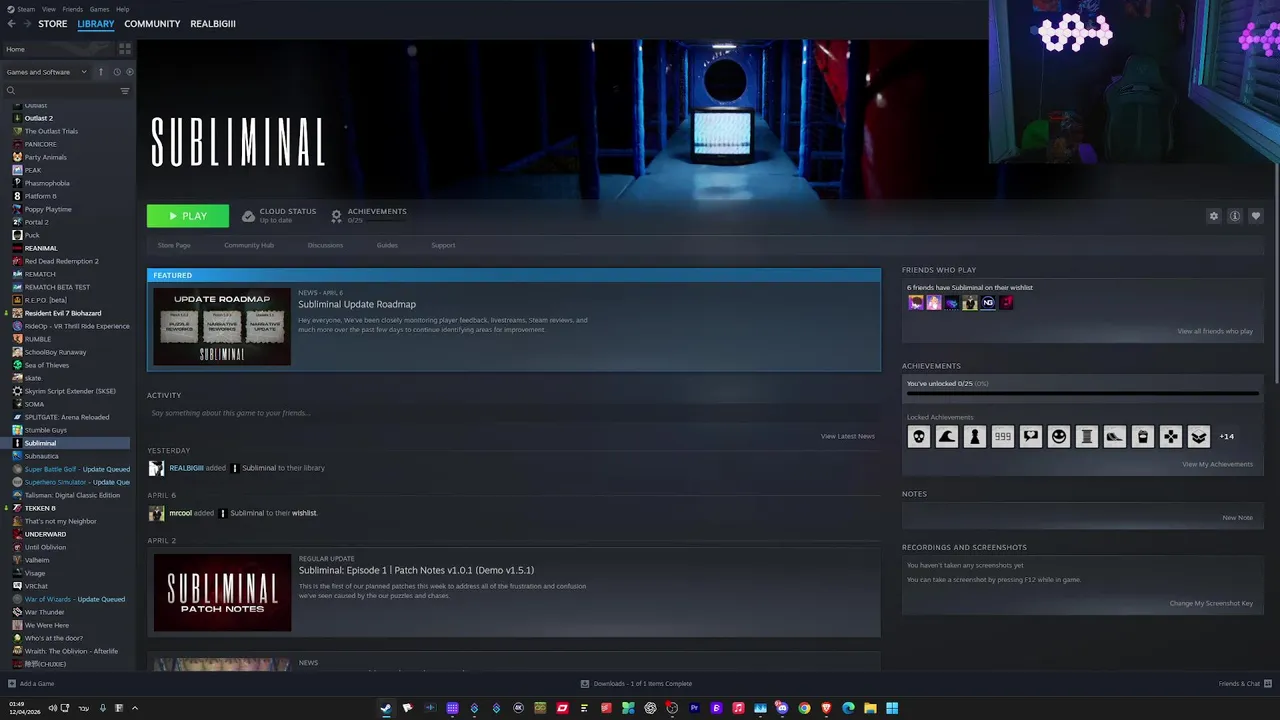The width and height of the screenshot is (1280, 720).
Task: Click Windows Start button
Action: tap(892, 708)
